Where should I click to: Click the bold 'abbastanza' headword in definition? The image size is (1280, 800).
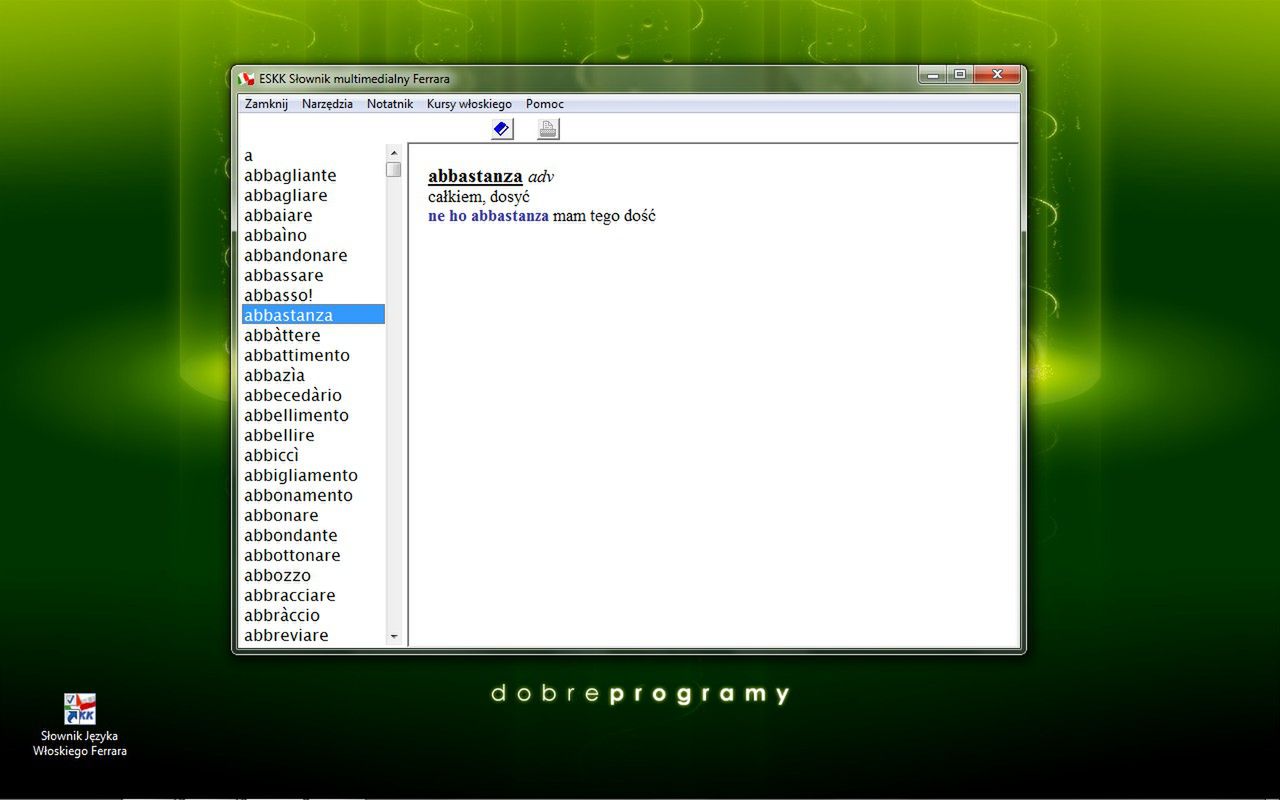[475, 177]
